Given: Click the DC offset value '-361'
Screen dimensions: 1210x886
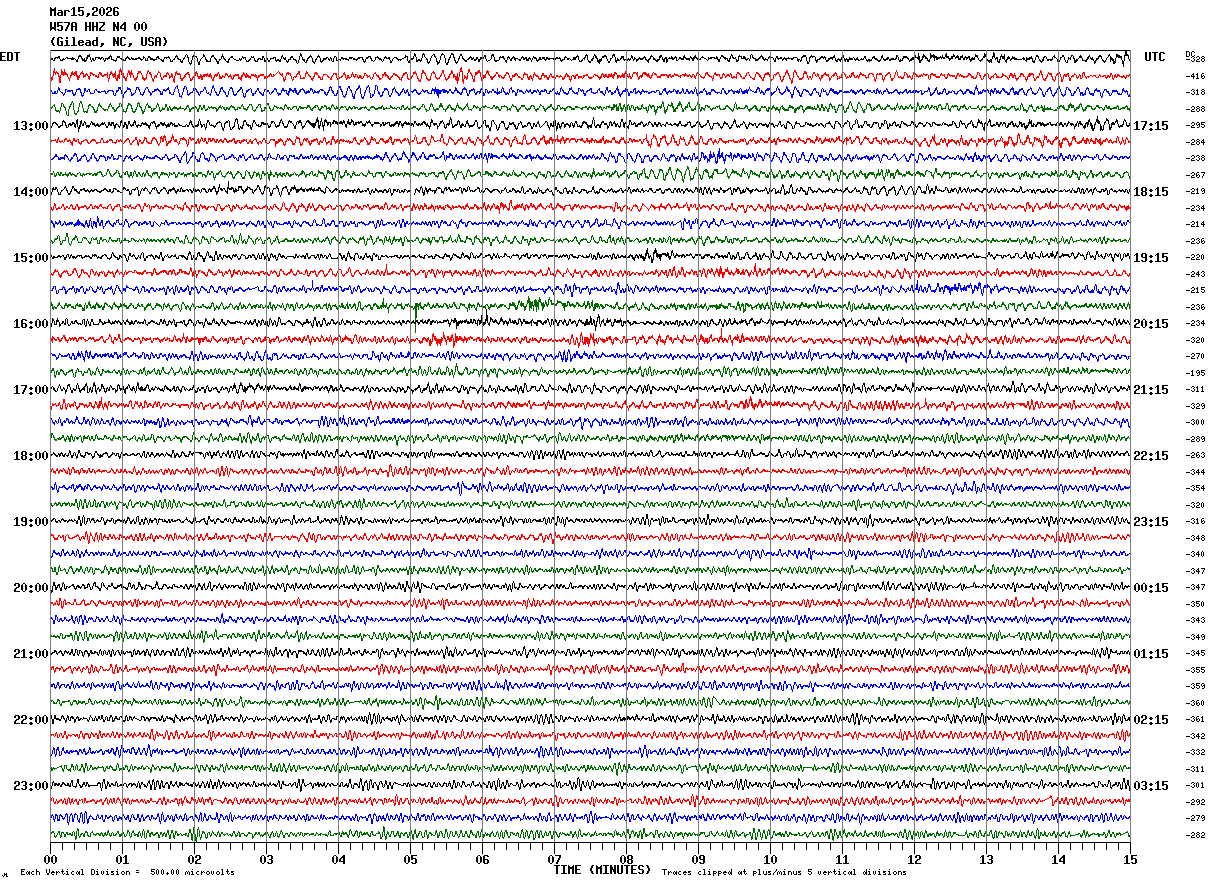Looking at the screenshot, I should point(1195,719).
